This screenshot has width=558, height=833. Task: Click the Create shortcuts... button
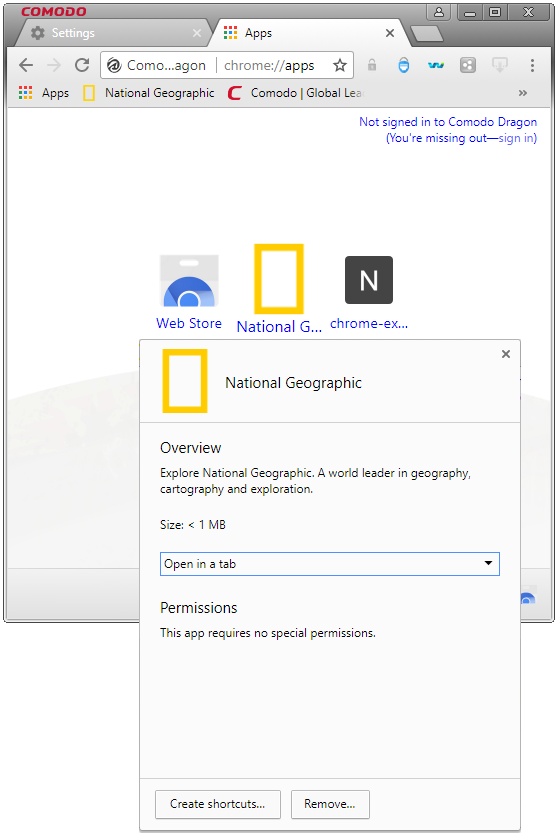coord(217,804)
